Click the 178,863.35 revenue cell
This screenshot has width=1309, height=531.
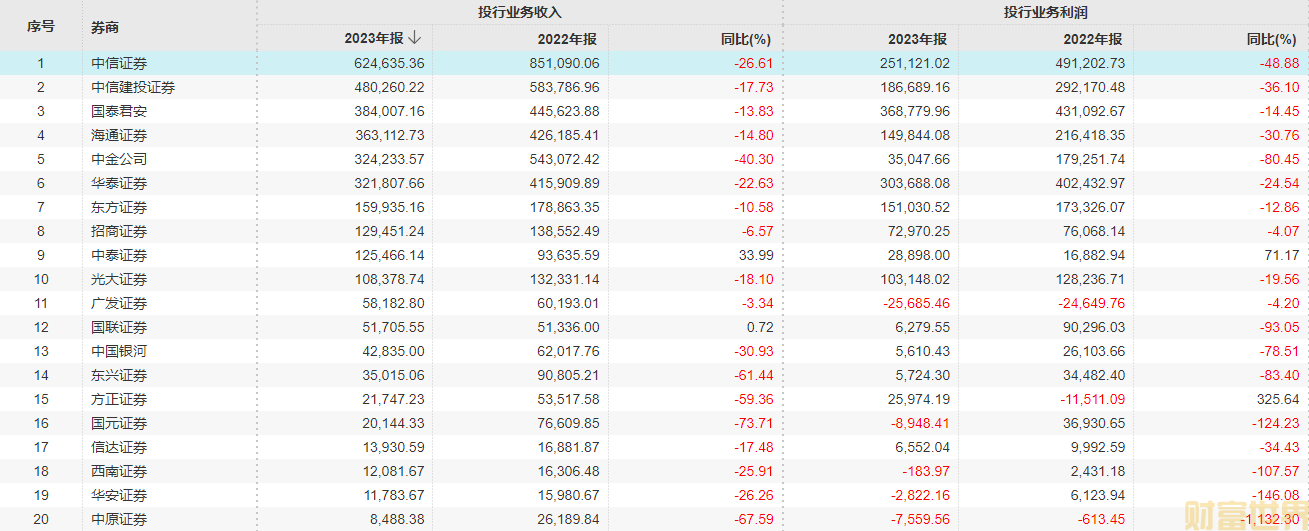(x=564, y=207)
